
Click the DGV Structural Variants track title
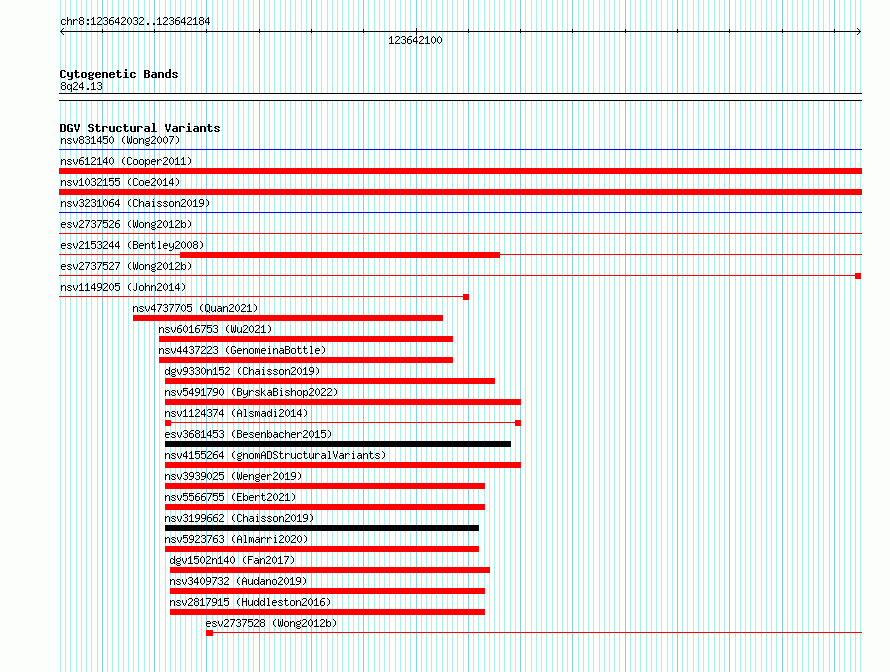coord(140,128)
